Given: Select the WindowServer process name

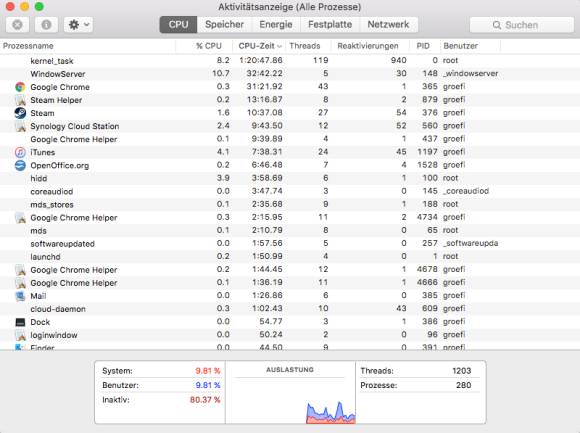Looking at the screenshot, I should point(58,74).
